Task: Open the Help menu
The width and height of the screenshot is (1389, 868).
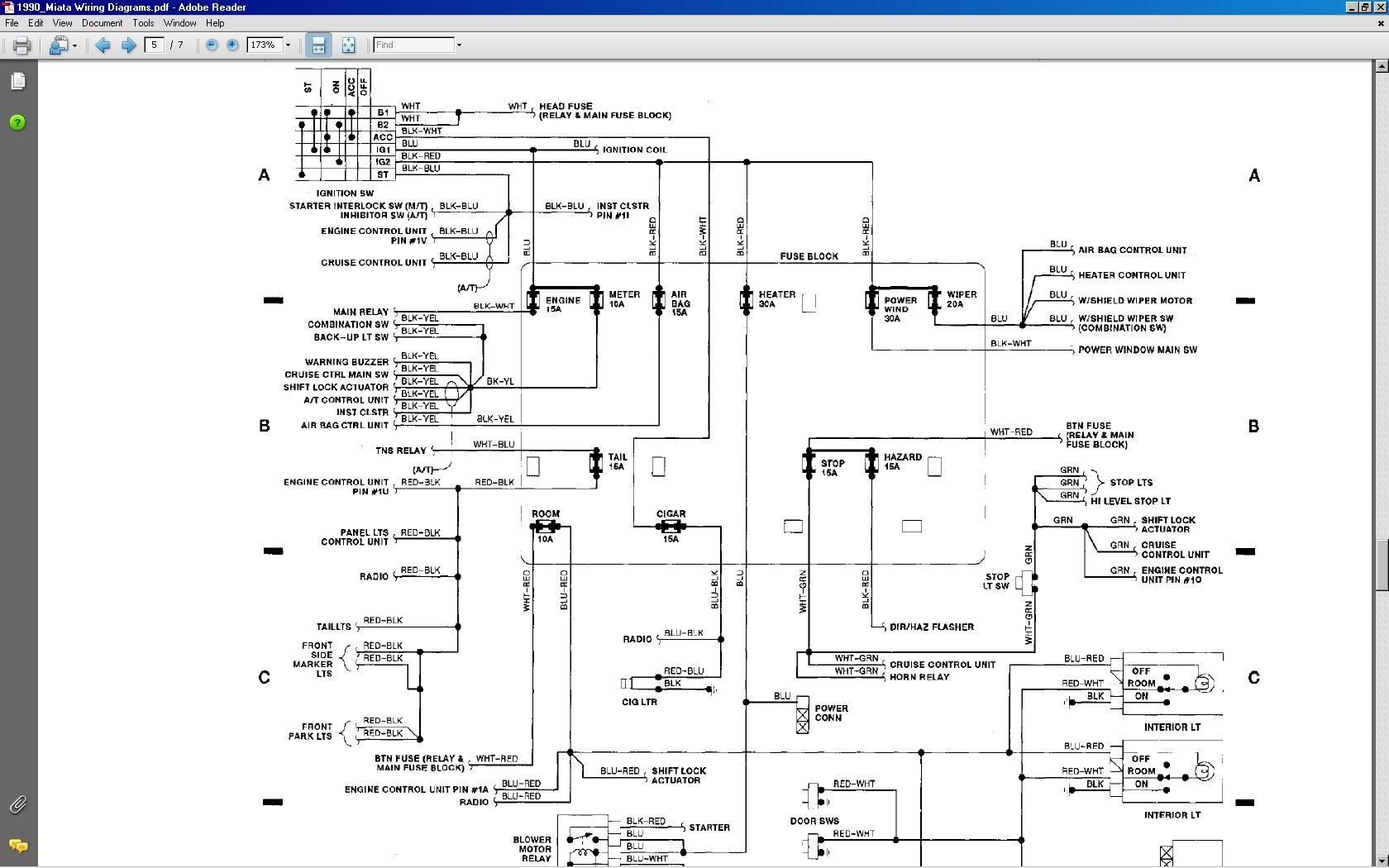Action: tap(215, 23)
